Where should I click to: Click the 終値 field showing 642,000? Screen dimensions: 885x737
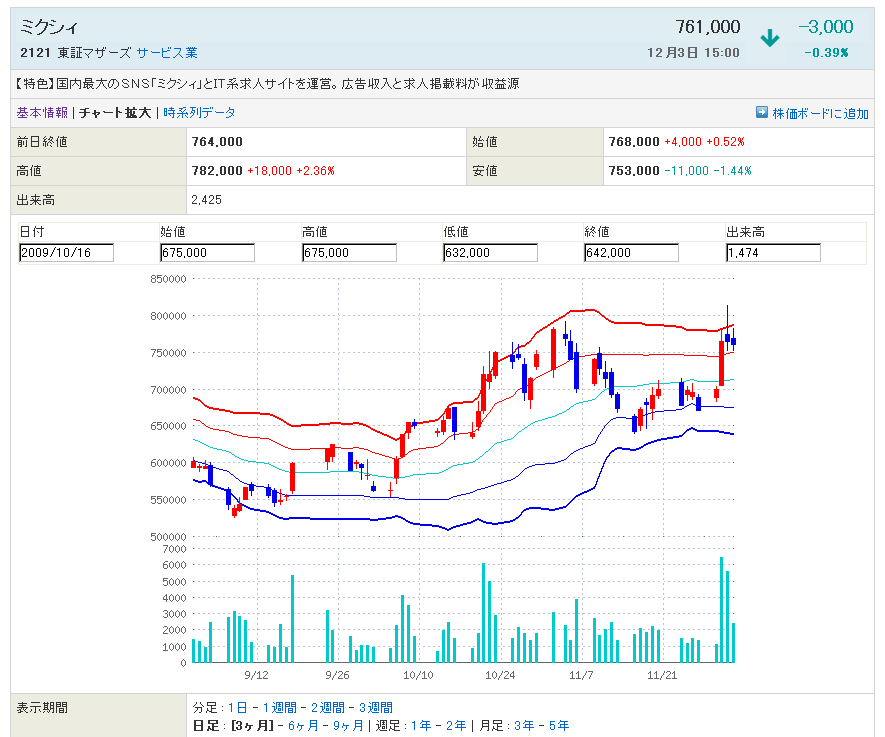tap(631, 253)
